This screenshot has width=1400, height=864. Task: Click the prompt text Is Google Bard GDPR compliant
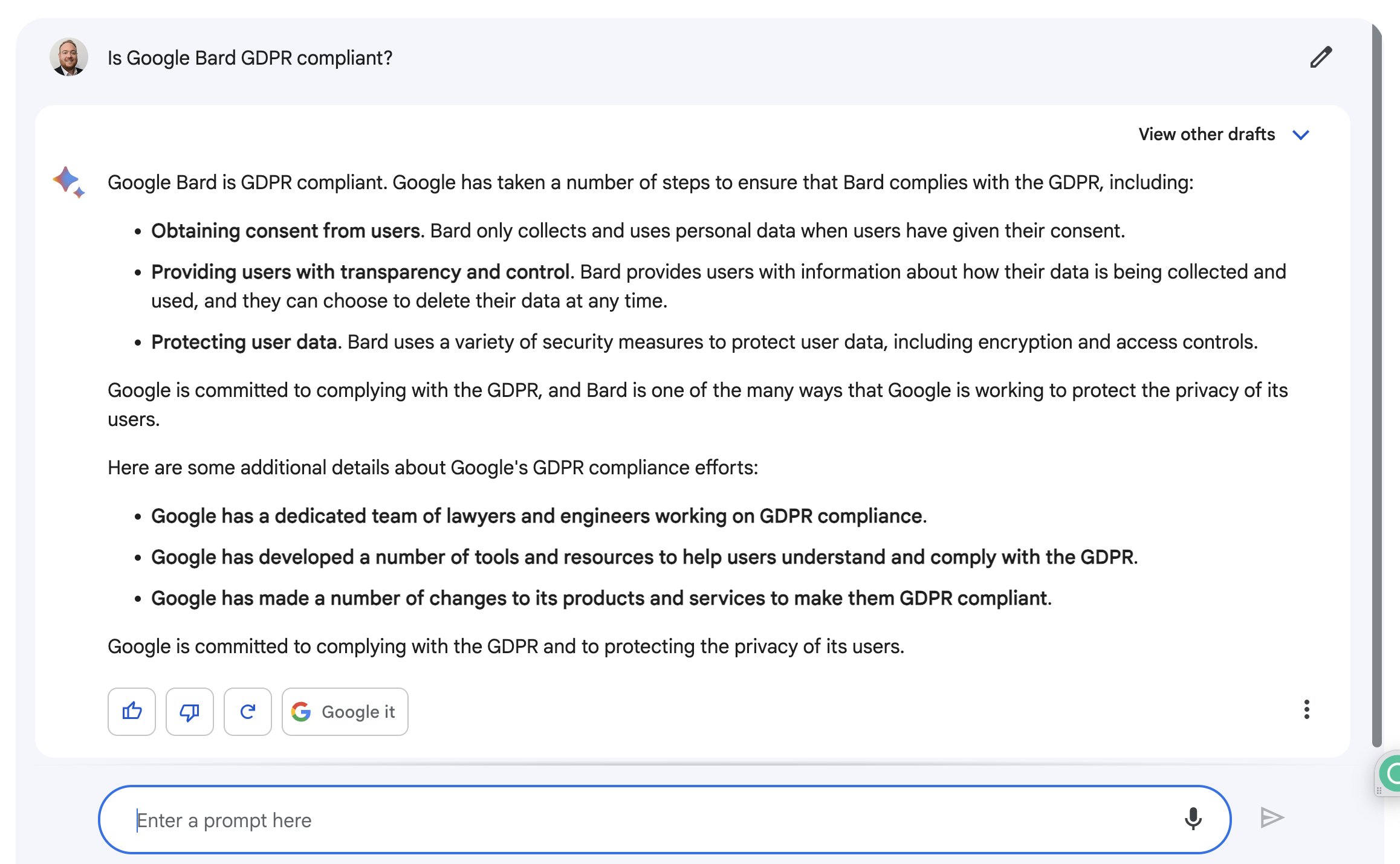click(x=250, y=58)
